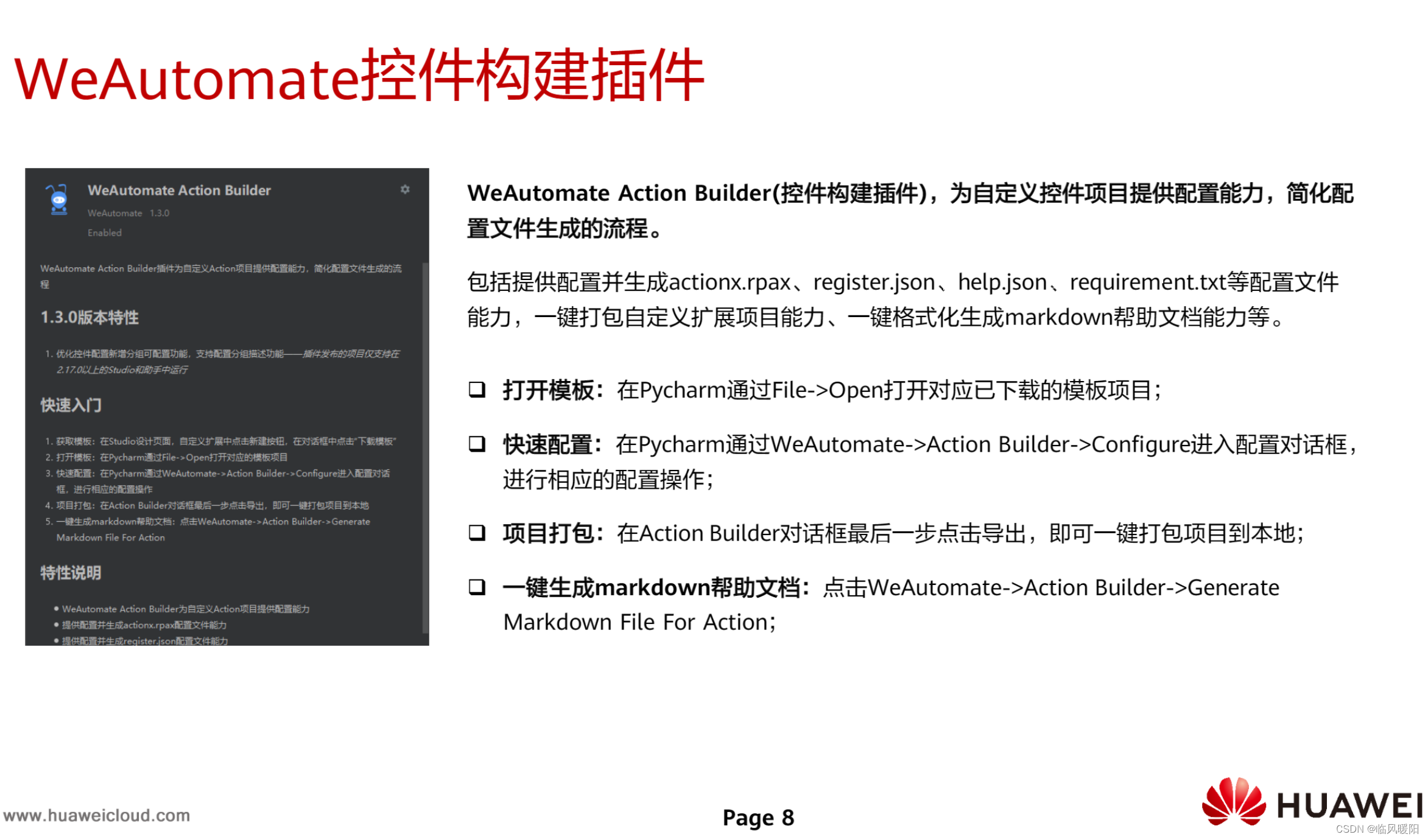Click the plugin settings gear icon

[405, 189]
